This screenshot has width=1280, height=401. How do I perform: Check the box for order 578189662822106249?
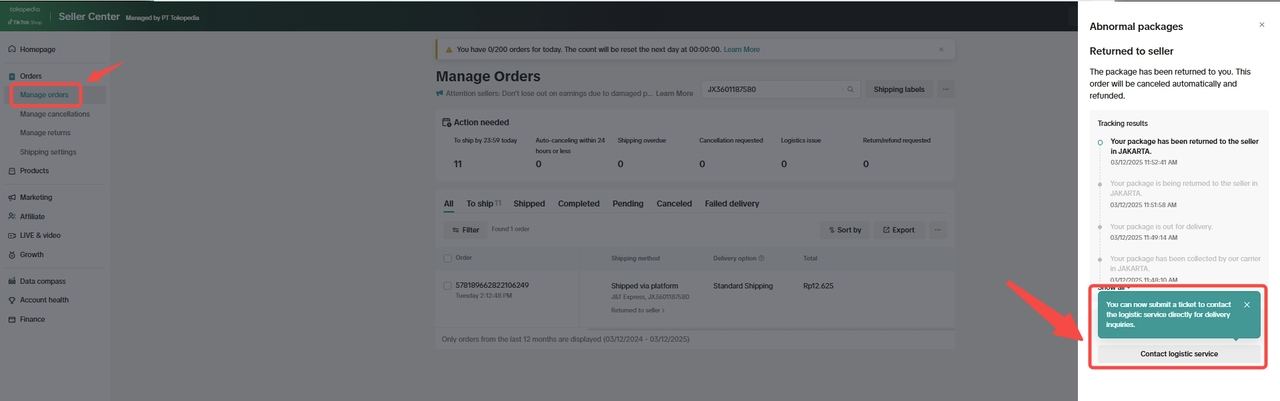[x=447, y=286]
